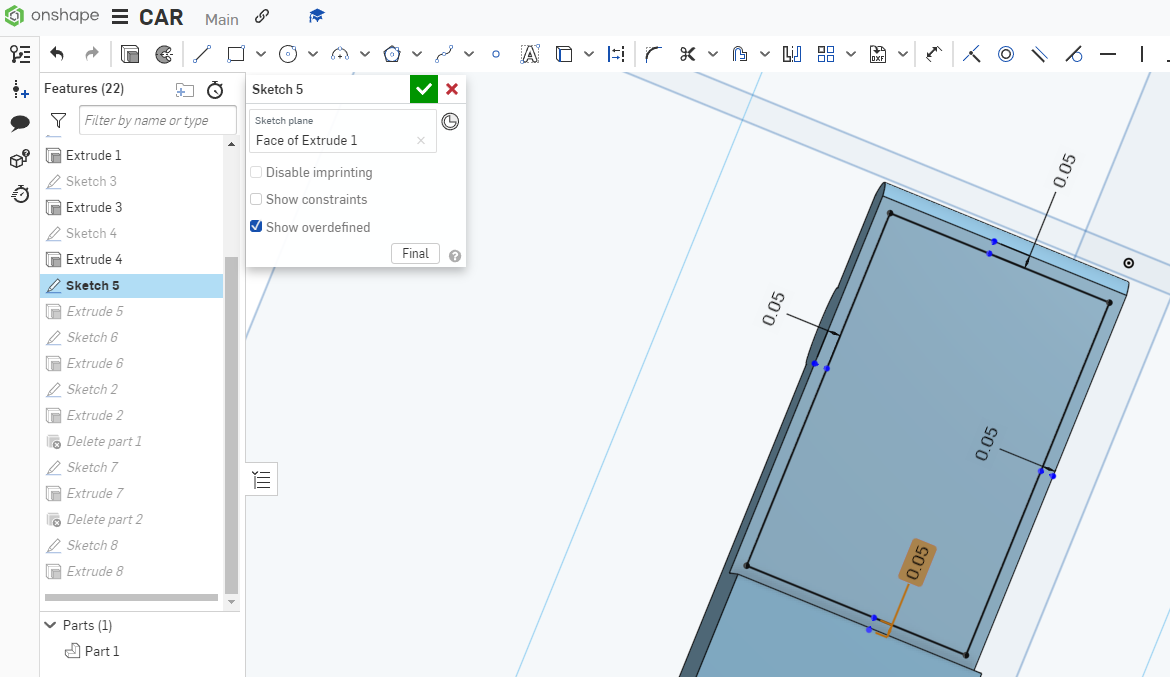This screenshot has width=1170, height=677.
Task: Open spline tool dropdown arrow
Action: tap(469, 54)
